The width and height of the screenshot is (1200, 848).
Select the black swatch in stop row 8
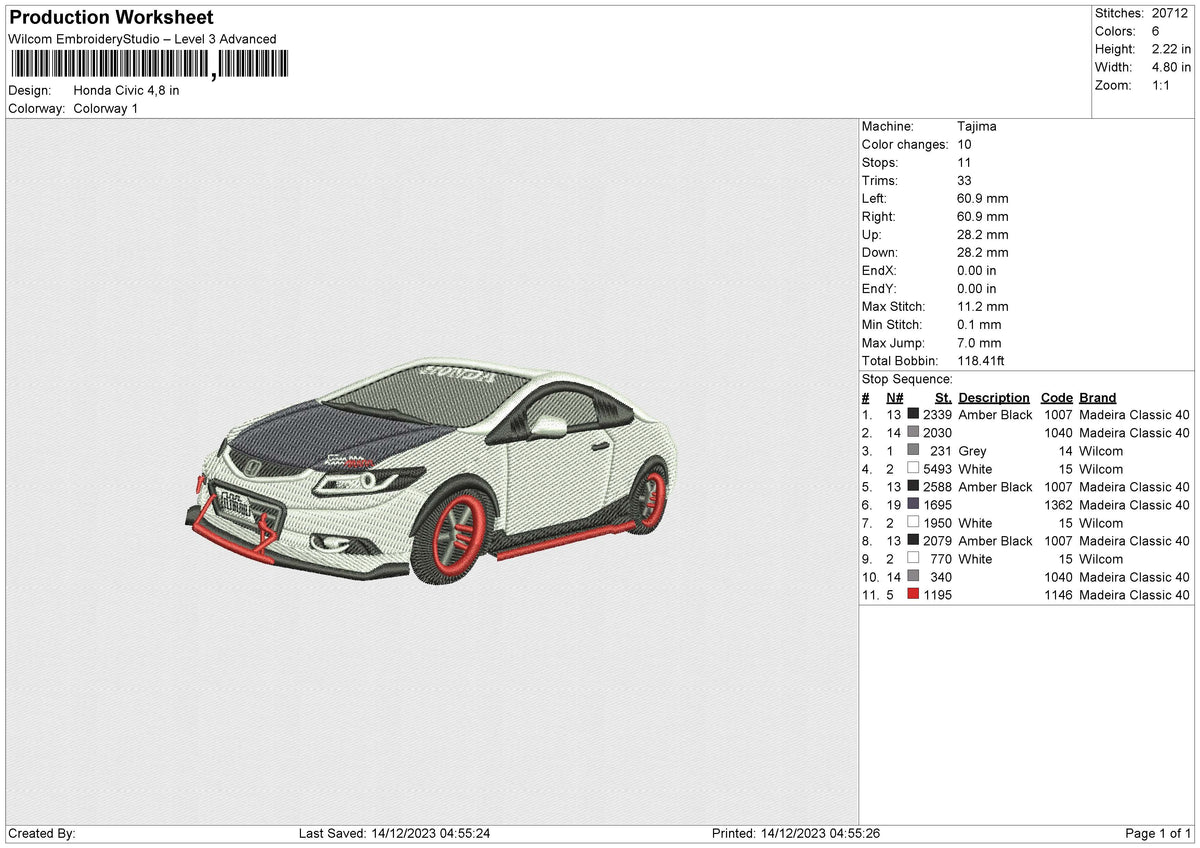(x=913, y=540)
